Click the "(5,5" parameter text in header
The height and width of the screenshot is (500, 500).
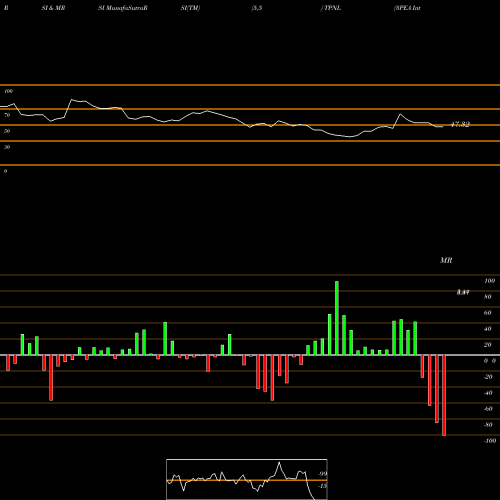click(257, 8)
